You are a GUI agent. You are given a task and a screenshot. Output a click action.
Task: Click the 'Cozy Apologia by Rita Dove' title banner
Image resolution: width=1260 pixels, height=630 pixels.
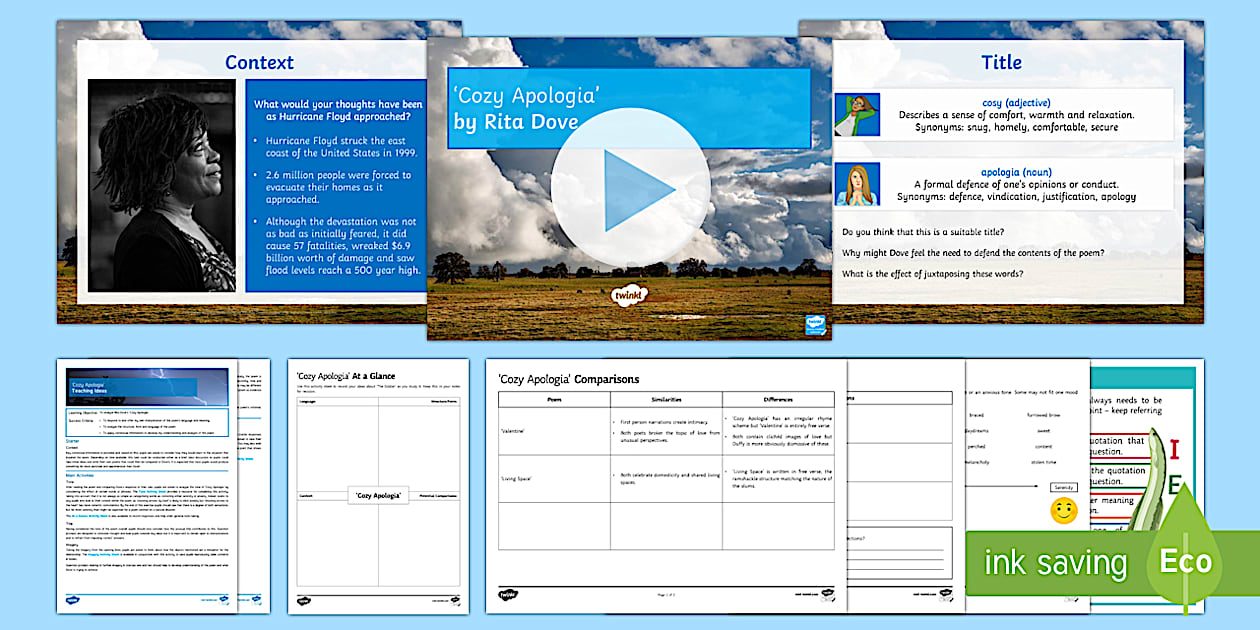pyautogui.click(x=628, y=109)
